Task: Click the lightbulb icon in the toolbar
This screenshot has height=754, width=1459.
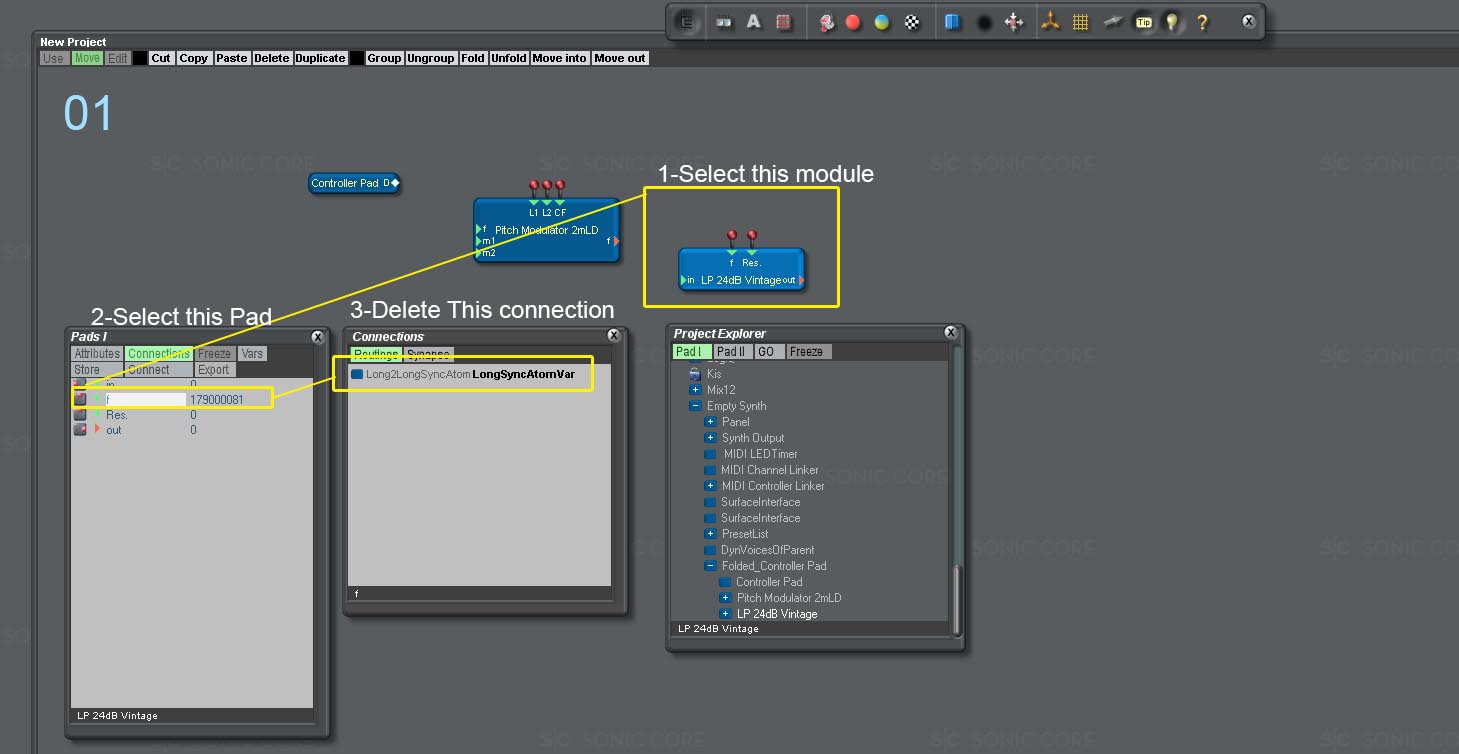Action: (x=1171, y=22)
